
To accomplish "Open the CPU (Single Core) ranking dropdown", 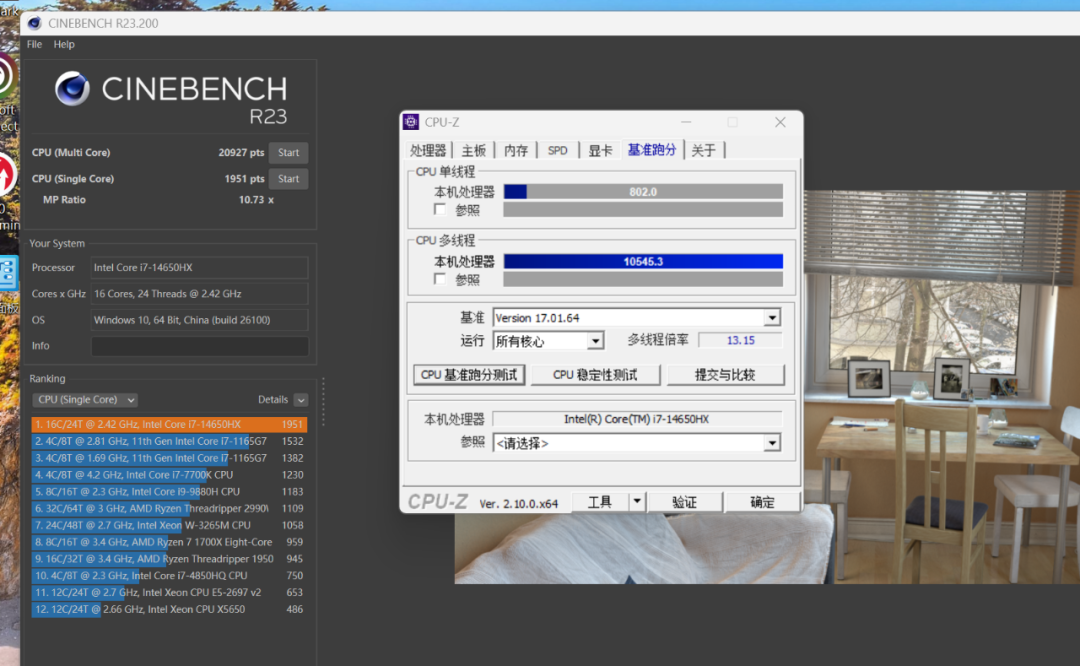I will 85,399.
